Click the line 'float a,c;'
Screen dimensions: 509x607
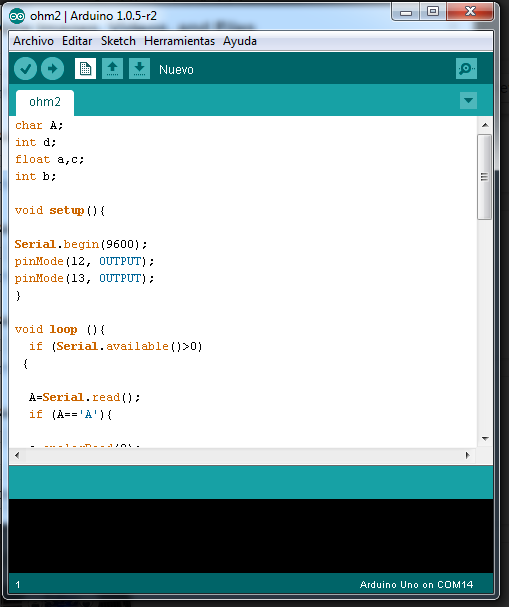click(x=50, y=159)
